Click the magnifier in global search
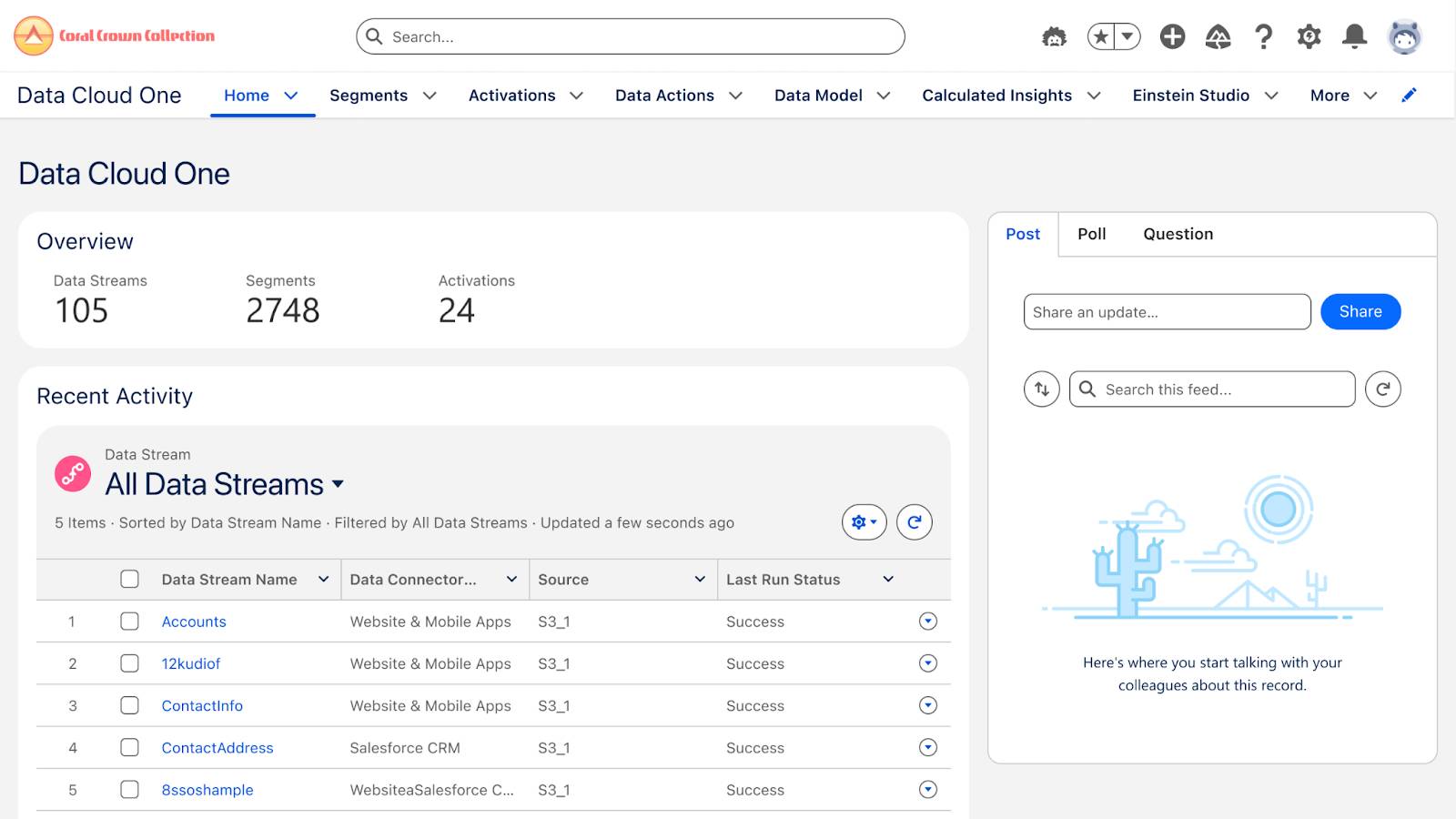The image size is (1456, 819). click(374, 36)
